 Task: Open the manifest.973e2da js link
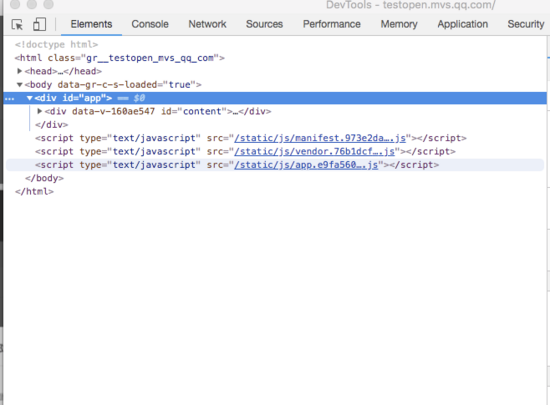[320, 138]
